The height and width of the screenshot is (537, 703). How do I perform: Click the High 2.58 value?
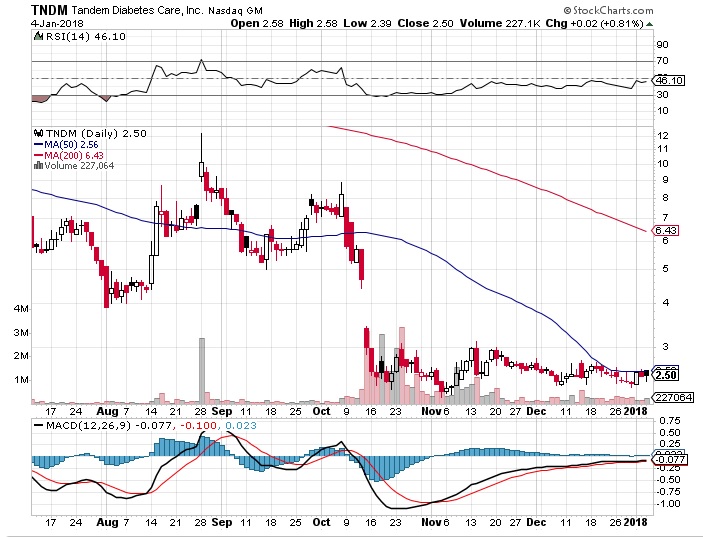click(313, 23)
